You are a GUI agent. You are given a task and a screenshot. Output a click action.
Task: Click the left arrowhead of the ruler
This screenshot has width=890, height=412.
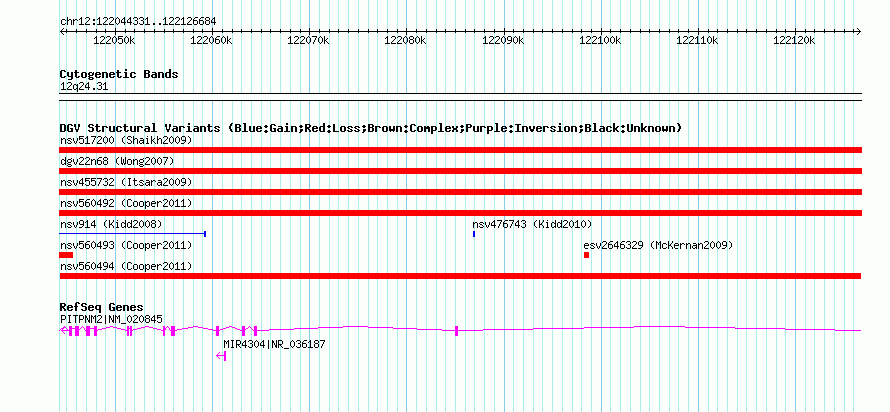click(x=62, y=31)
